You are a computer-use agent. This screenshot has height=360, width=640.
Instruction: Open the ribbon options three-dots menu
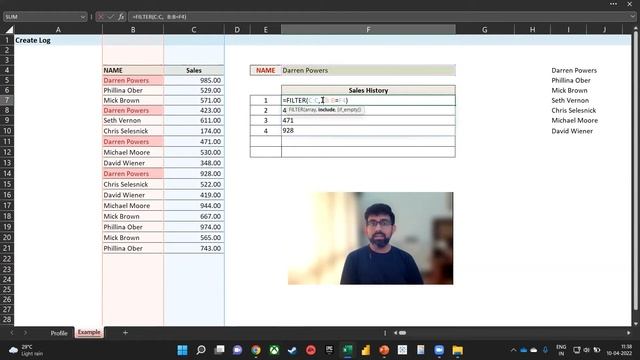coord(613,4)
